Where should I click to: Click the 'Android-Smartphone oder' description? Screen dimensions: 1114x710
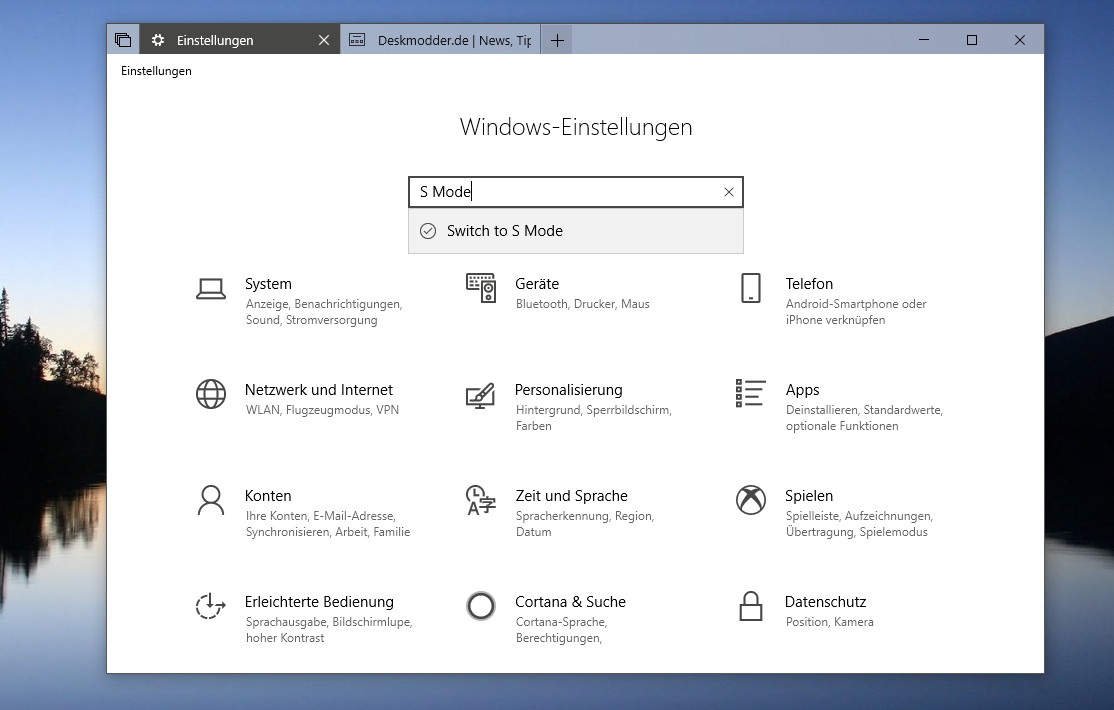(x=856, y=304)
